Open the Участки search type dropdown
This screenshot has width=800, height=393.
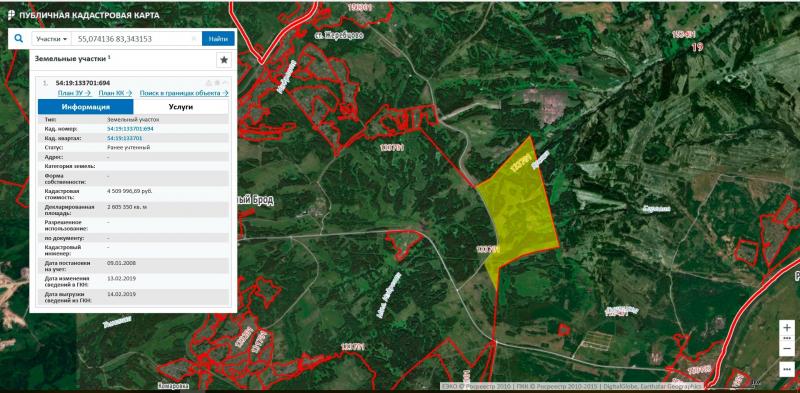tap(52, 39)
